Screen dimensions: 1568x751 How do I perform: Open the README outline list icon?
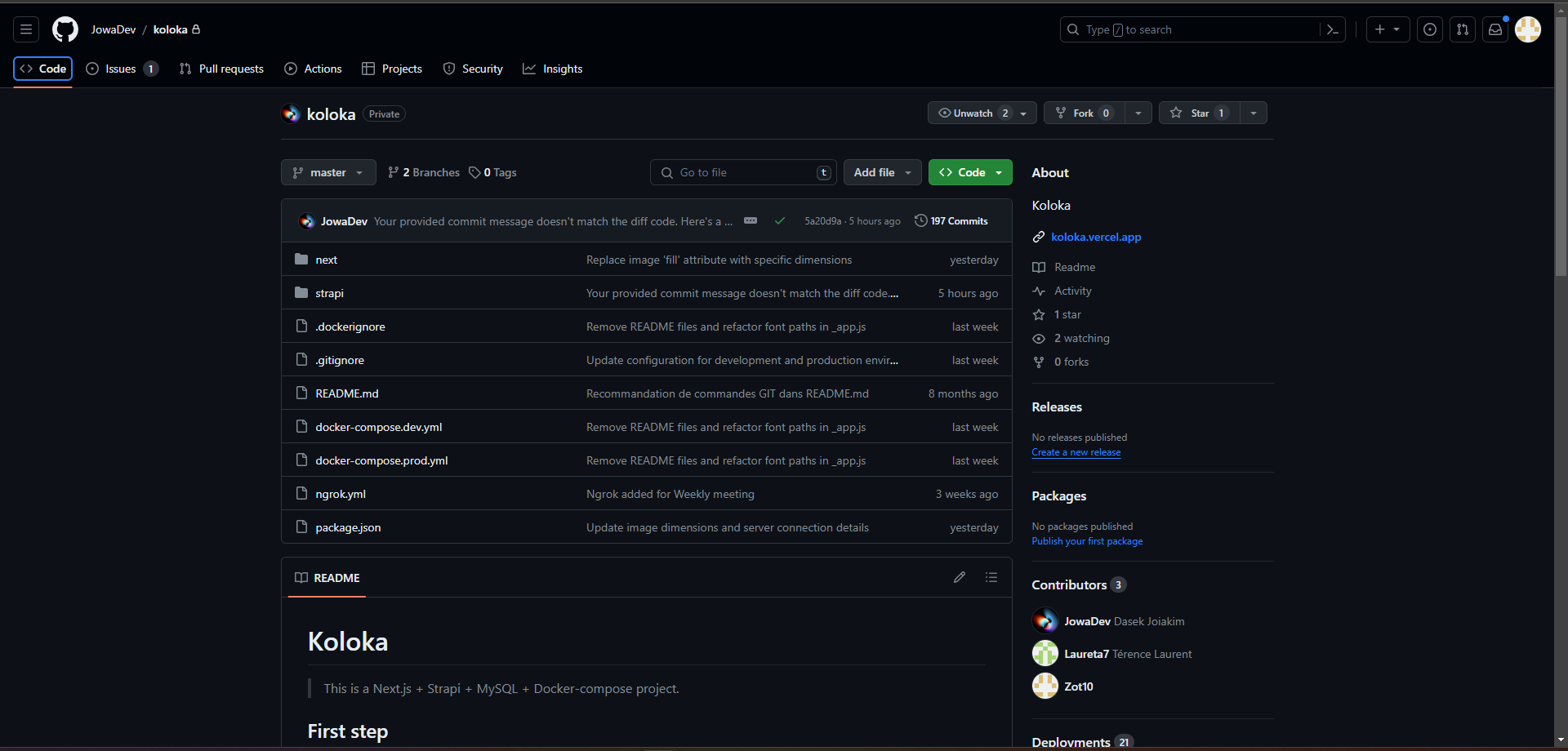click(991, 577)
